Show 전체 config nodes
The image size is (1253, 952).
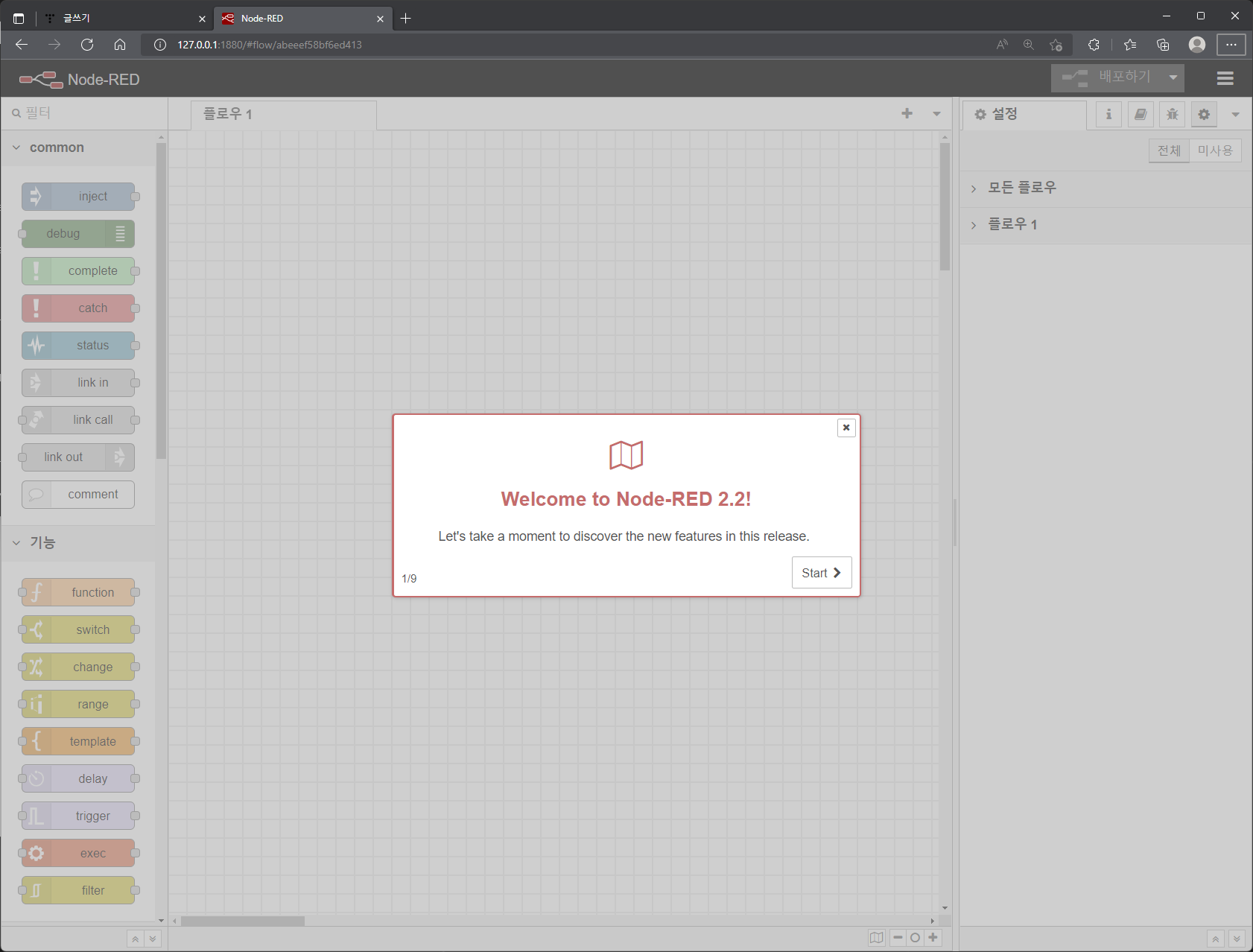pyautogui.click(x=1169, y=150)
